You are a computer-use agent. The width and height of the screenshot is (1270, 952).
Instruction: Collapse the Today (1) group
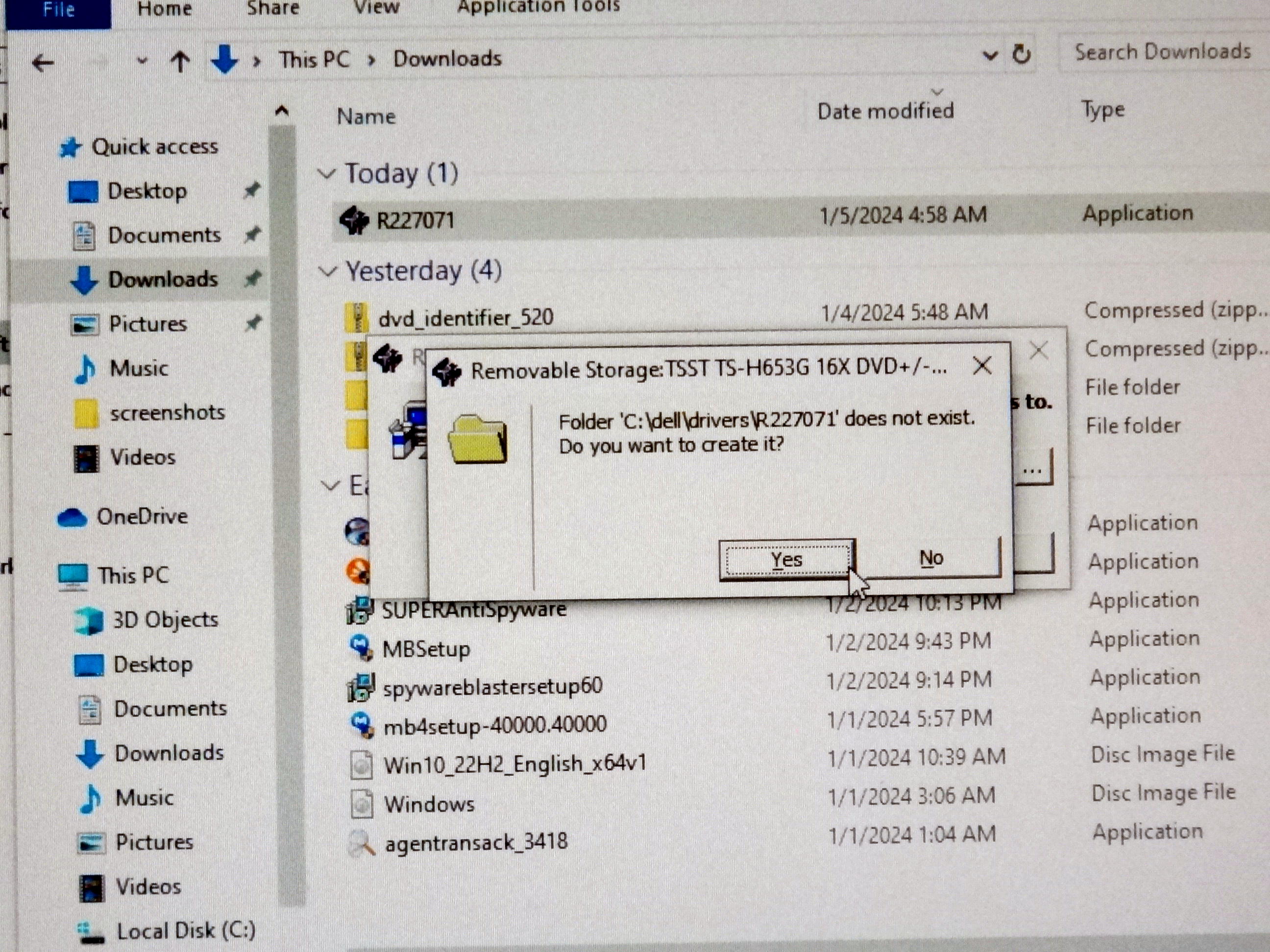[x=327, y=173]
